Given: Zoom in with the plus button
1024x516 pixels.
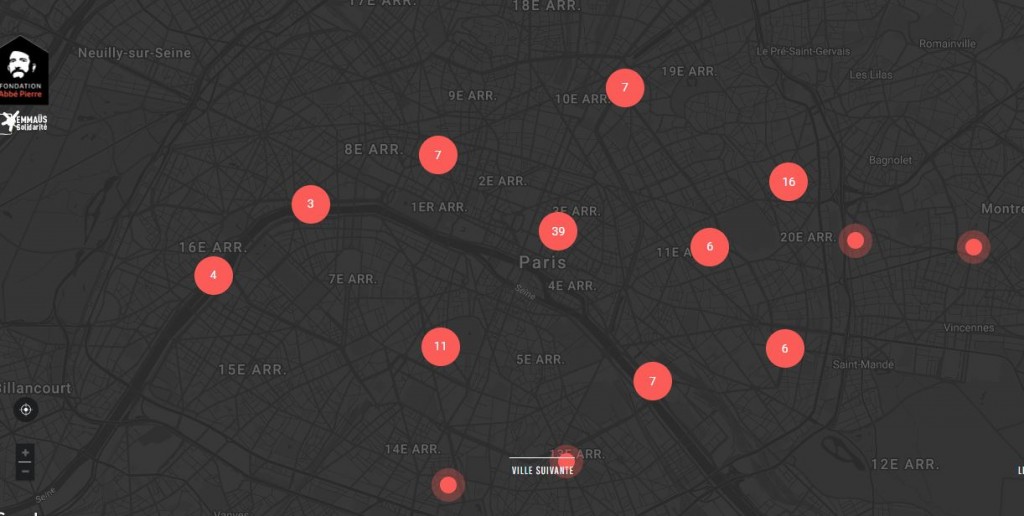Looking at the screenshot, I should tap(26, 453).
